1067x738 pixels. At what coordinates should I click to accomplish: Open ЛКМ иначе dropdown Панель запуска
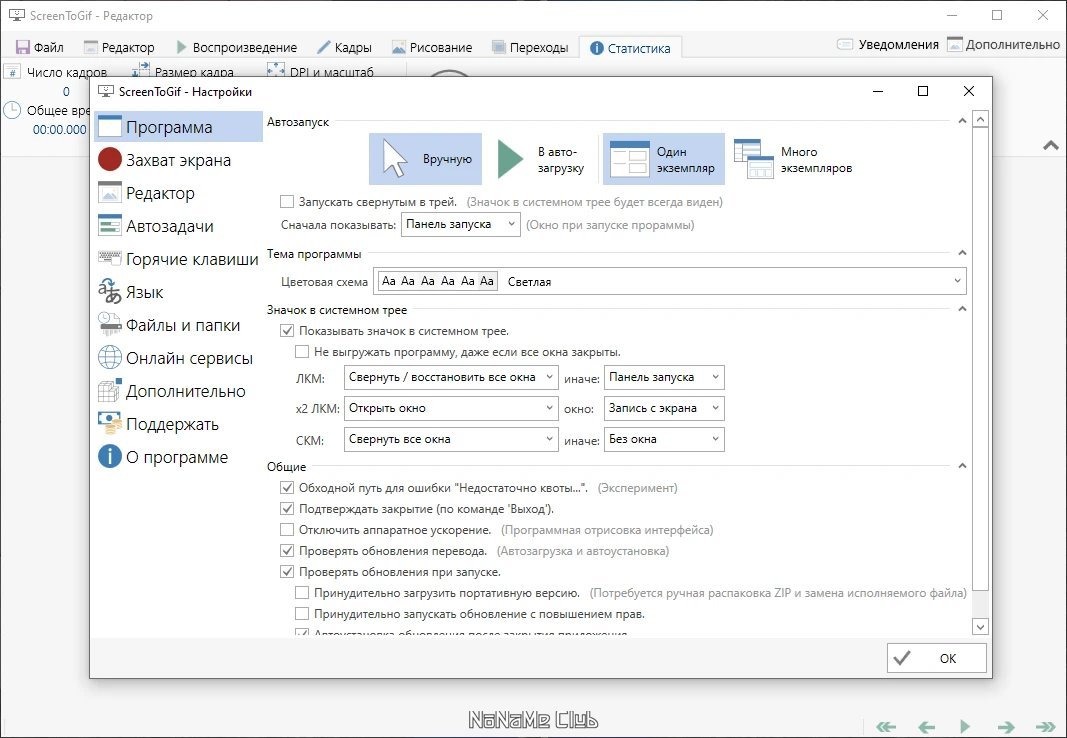click(664, 378)
